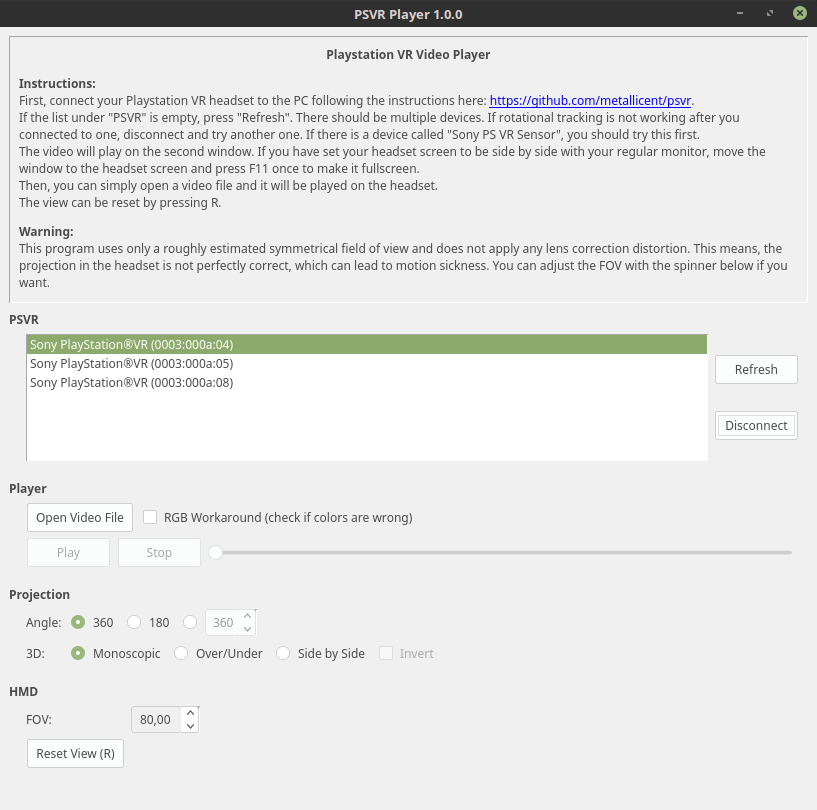Click the FOV value field
The height and width of the screenshot is (810, 817).
click(156, 719)
